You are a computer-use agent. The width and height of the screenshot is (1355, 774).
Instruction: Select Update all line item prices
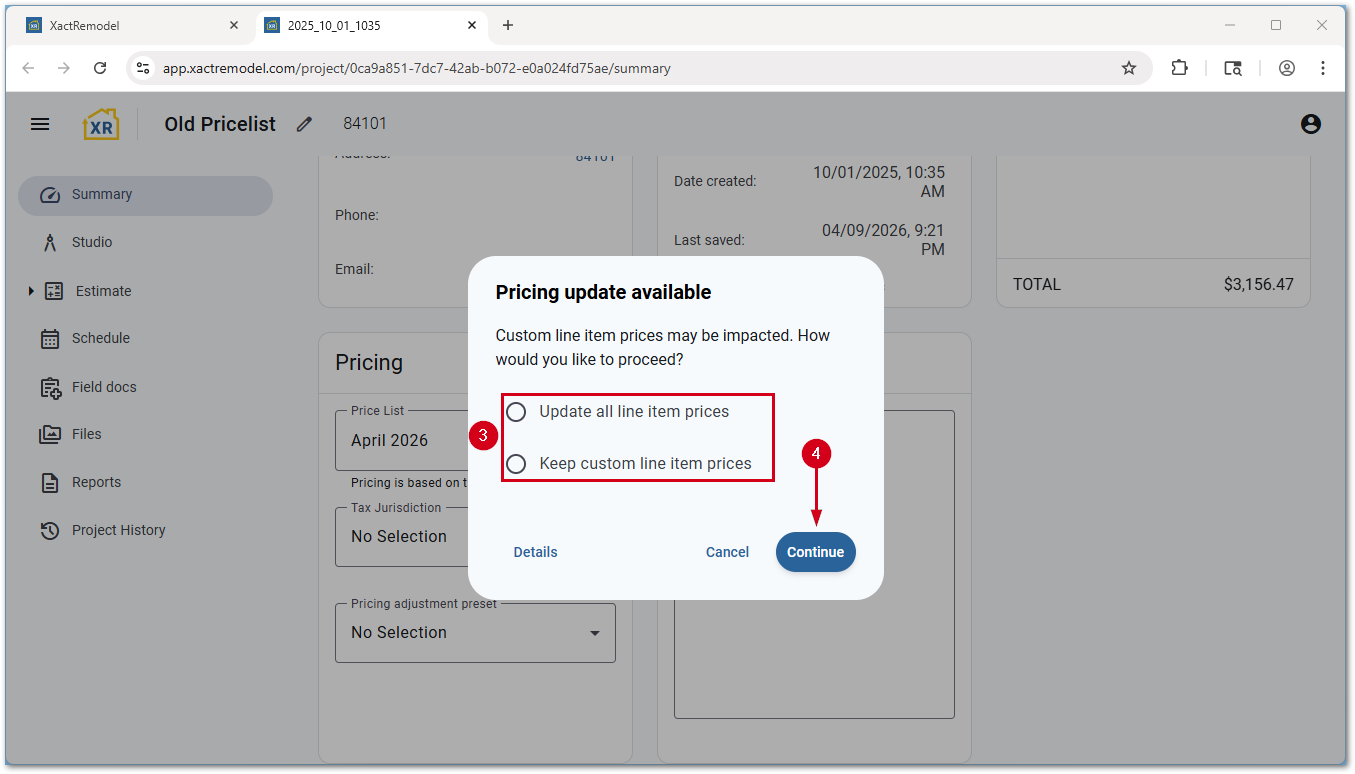coord(516,411)
